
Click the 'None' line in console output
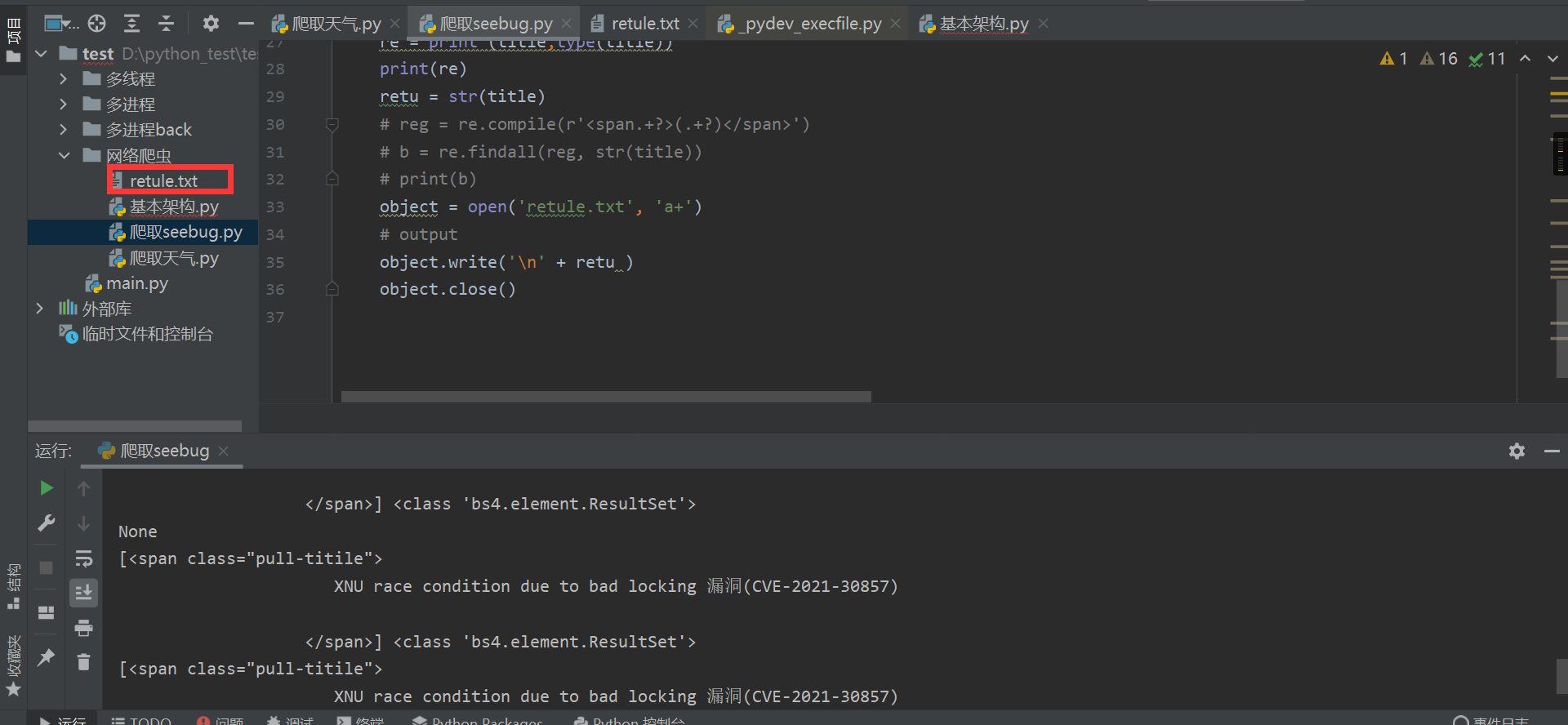(137, 532)
